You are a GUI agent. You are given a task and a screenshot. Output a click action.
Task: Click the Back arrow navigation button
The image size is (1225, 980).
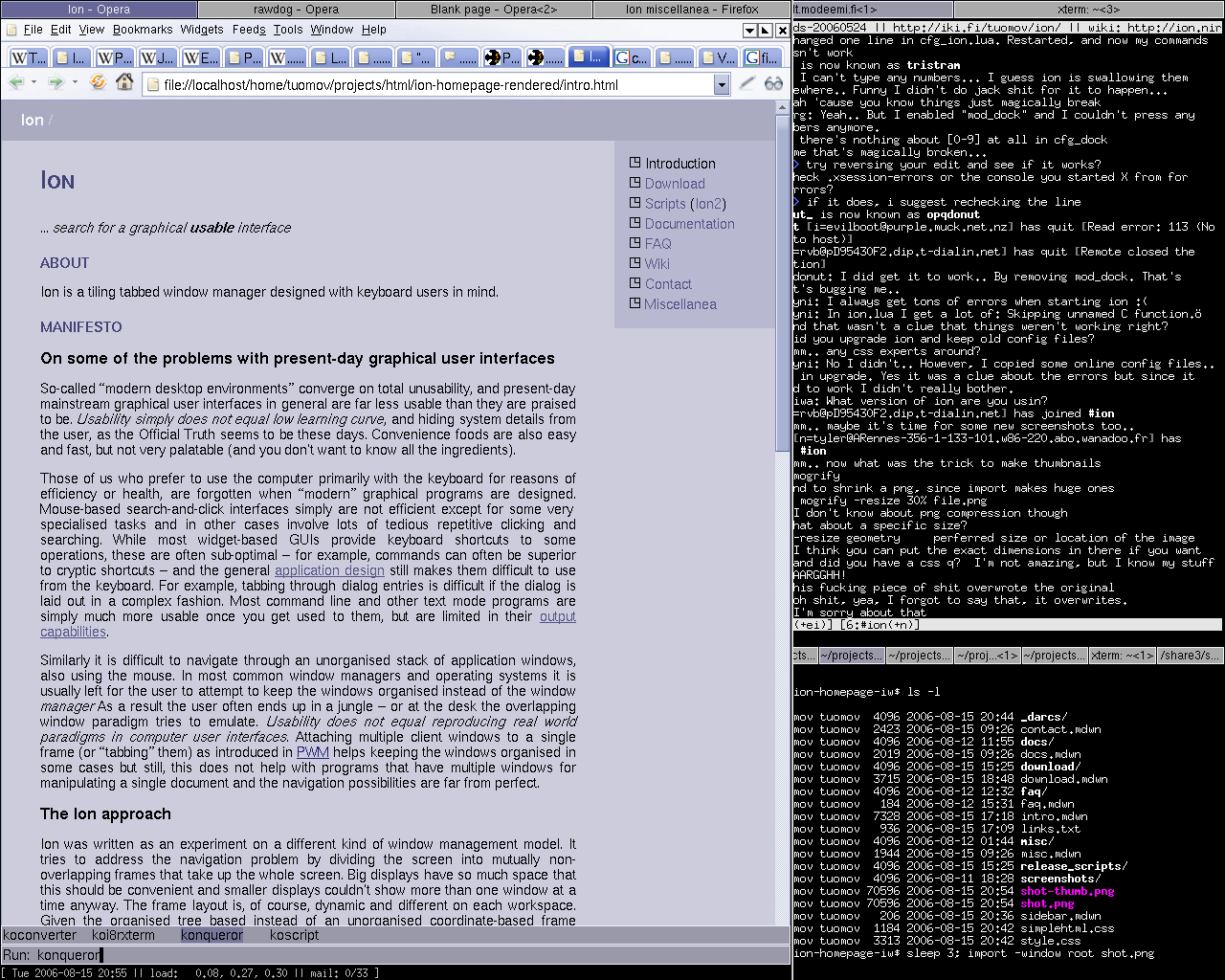tap(16, 83)
